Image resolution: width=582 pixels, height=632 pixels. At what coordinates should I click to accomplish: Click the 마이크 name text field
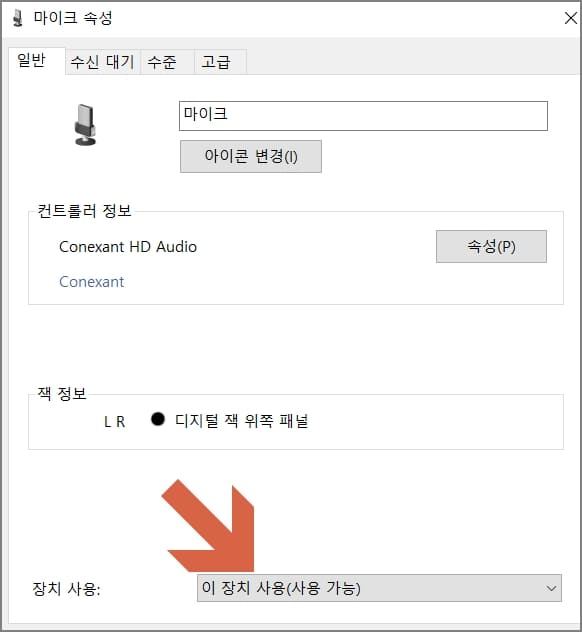(x=363, y=116)
